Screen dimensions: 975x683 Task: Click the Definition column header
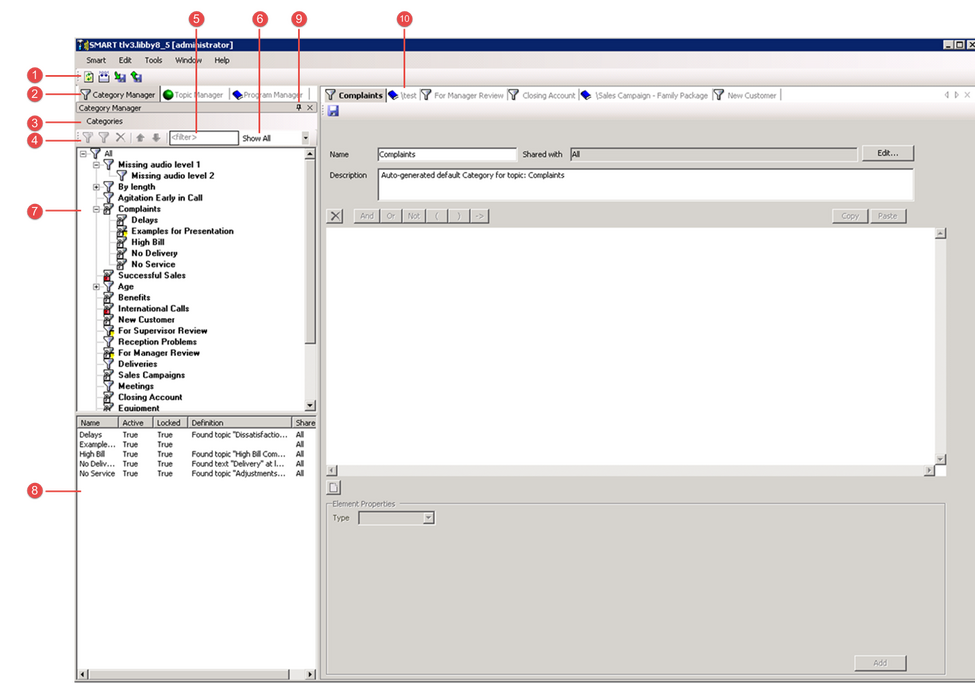click(239, 422)
